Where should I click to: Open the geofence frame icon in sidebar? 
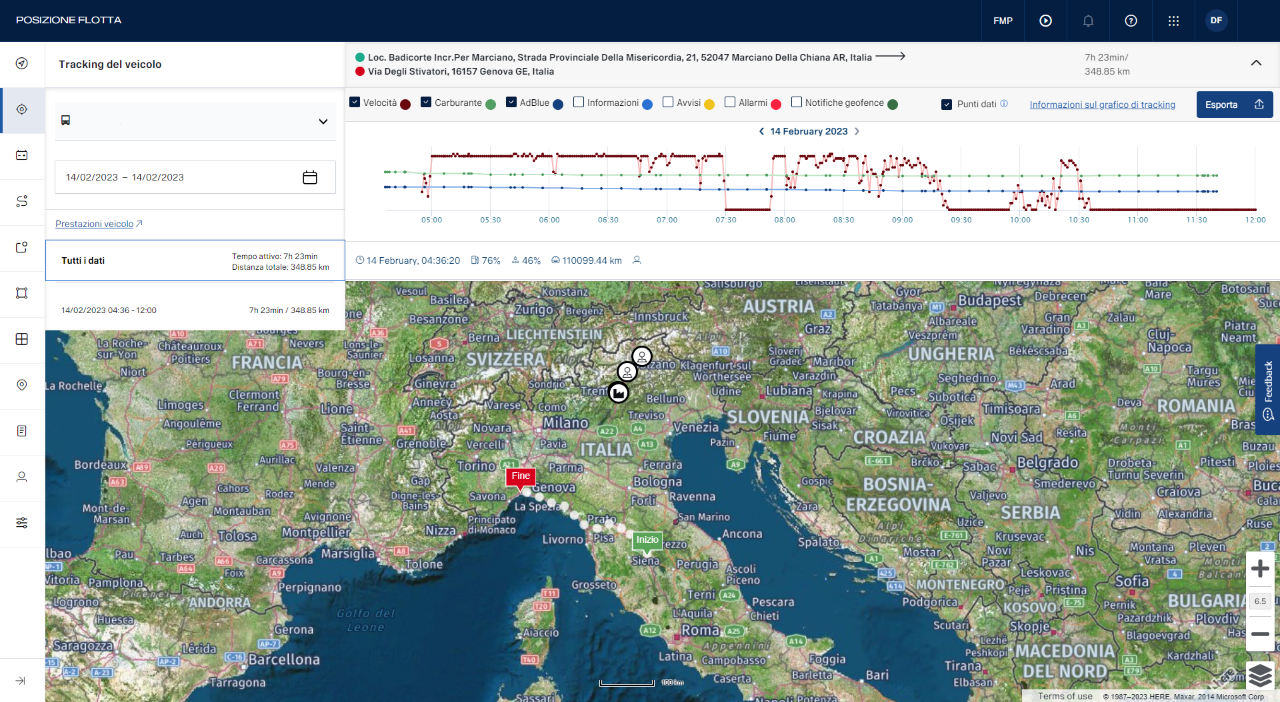pyautogui.click(x=22, y=293)
